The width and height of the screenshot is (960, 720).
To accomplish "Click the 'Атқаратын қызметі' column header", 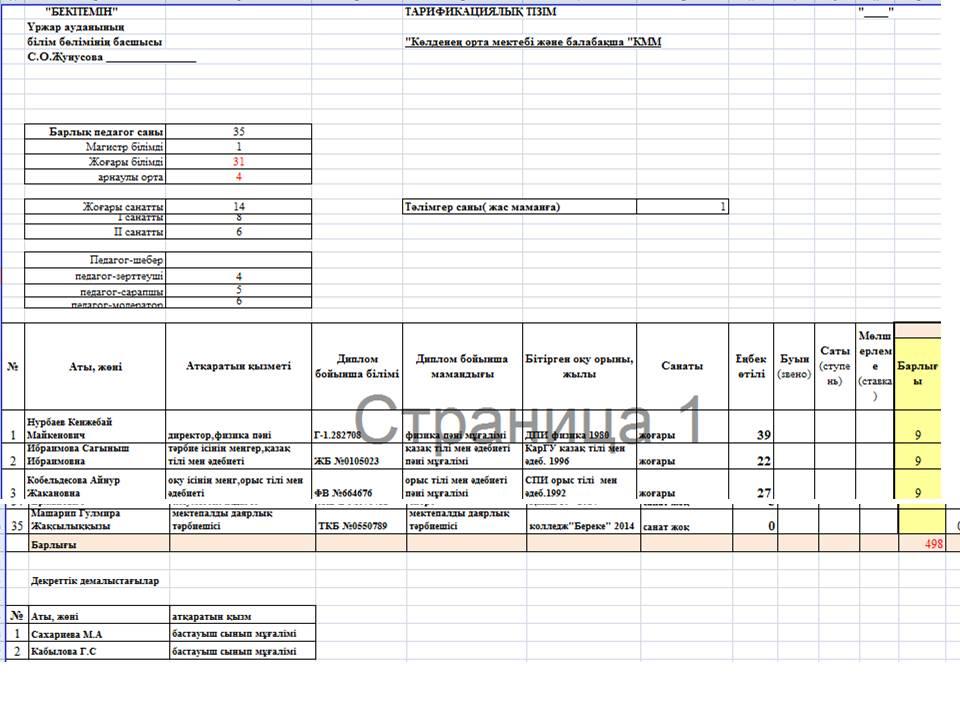I will (x=238, y=366).
